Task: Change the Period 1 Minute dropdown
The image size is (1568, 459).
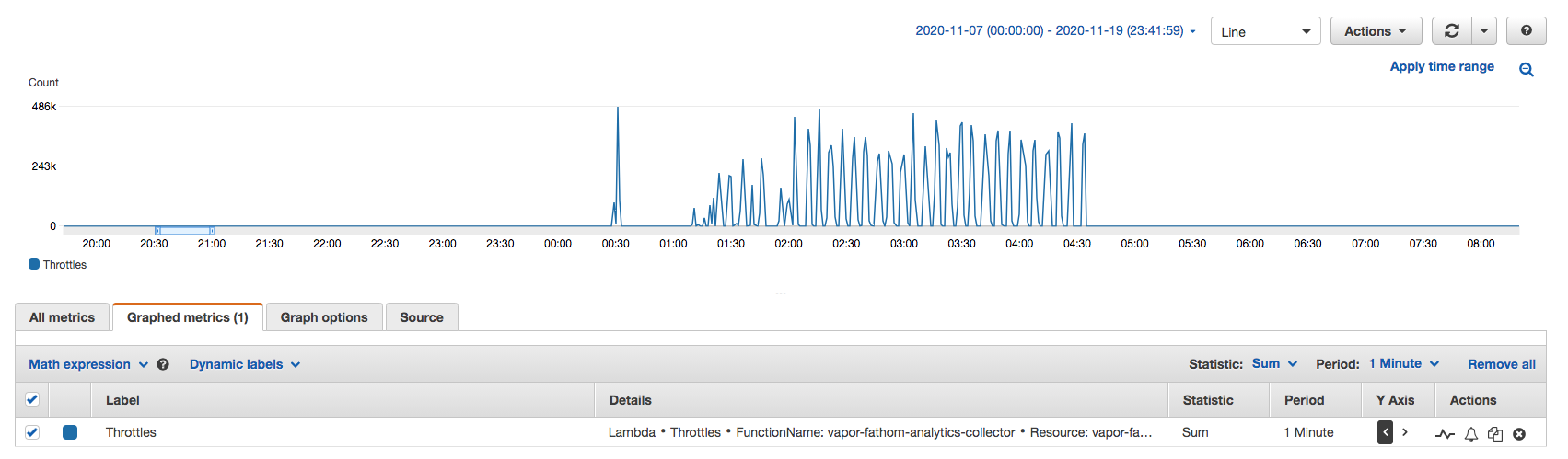Action: 1404,364
